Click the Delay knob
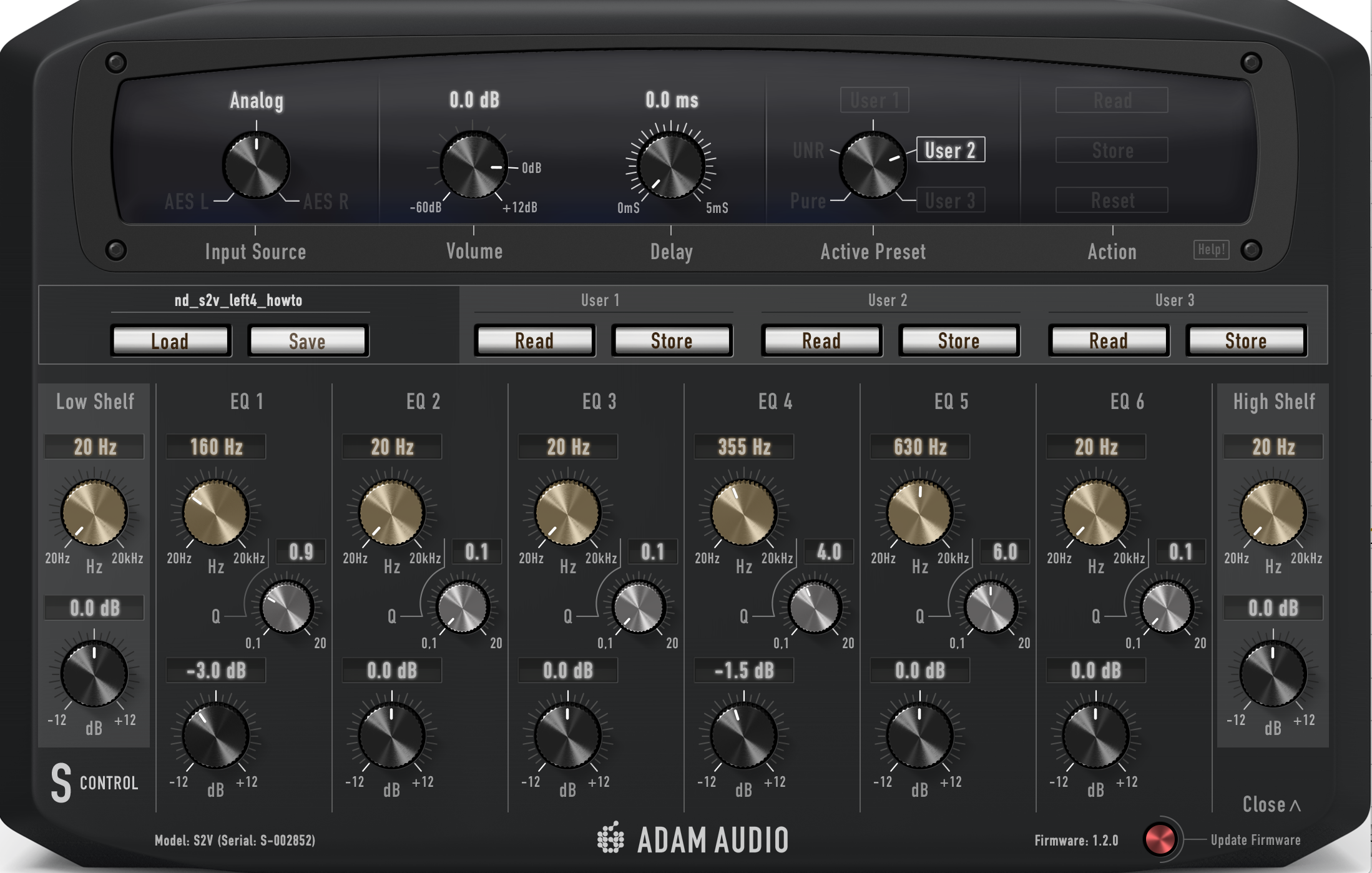The height and width of the screenshot is (873, 1372). click(x=671, y=165)
